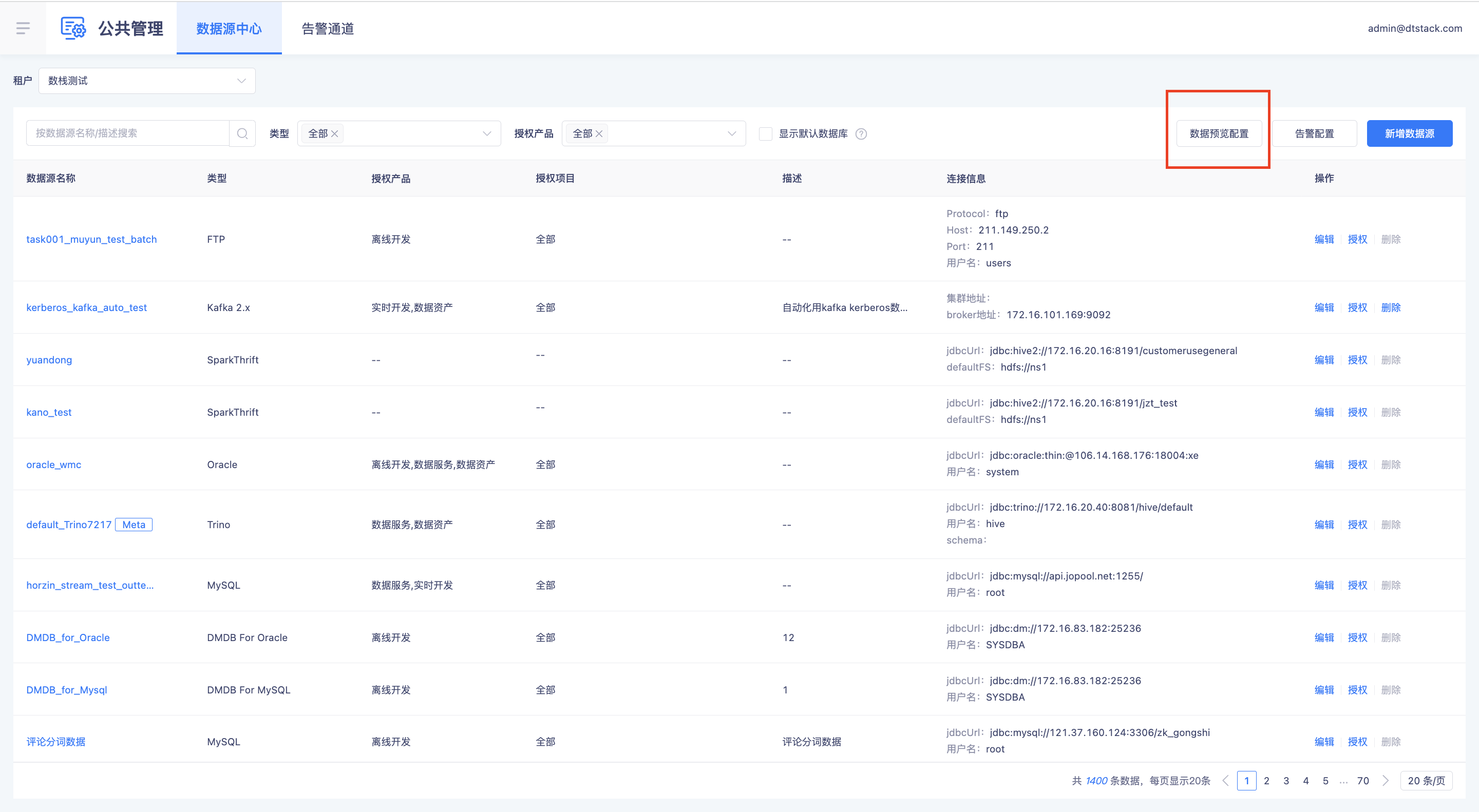Screen dimensions: 1479x812
Task: Click the 新增数据源 button
Action: coord(1409,133)
